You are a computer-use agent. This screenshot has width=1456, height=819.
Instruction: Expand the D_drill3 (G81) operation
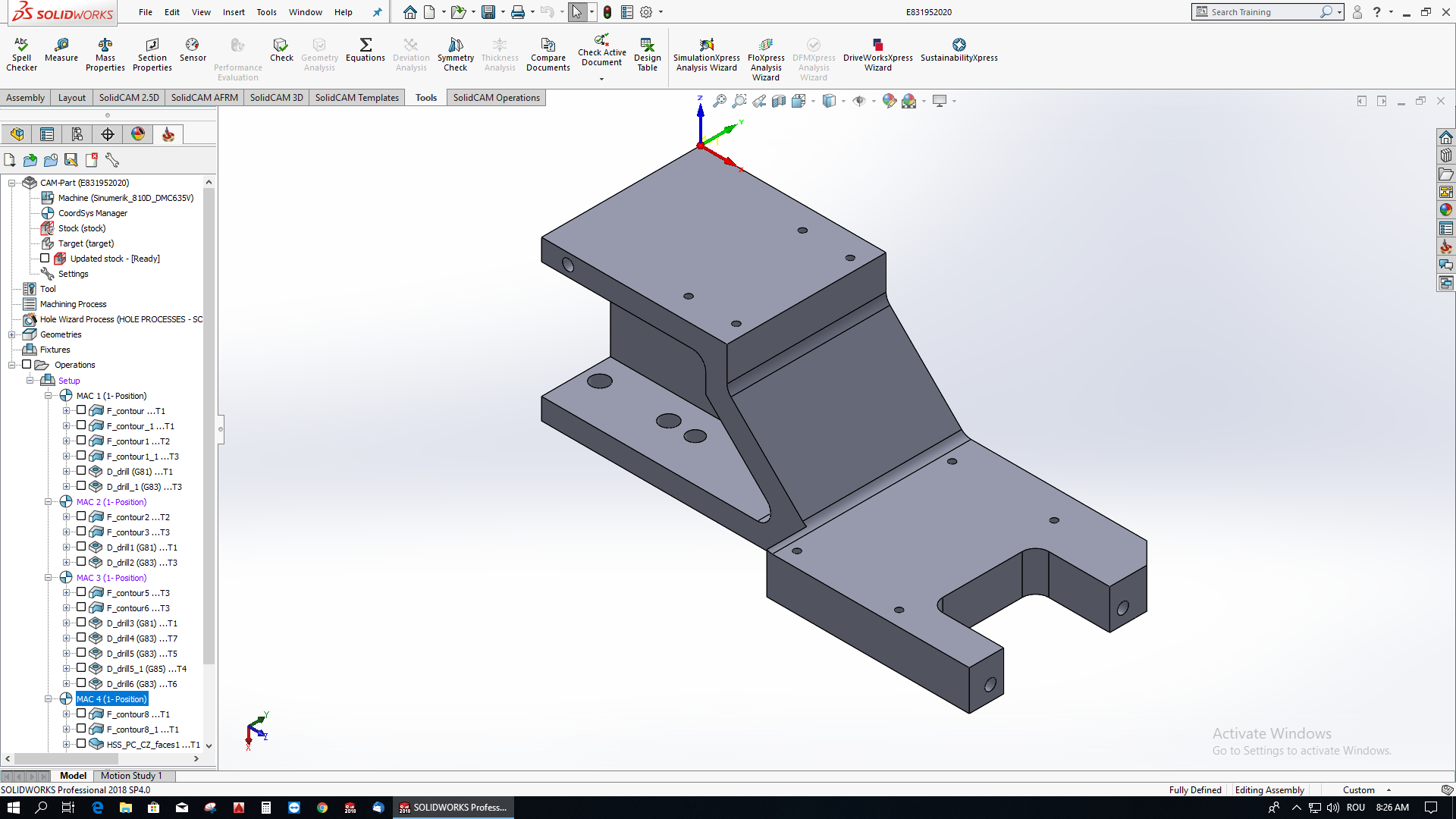point(66,623)
